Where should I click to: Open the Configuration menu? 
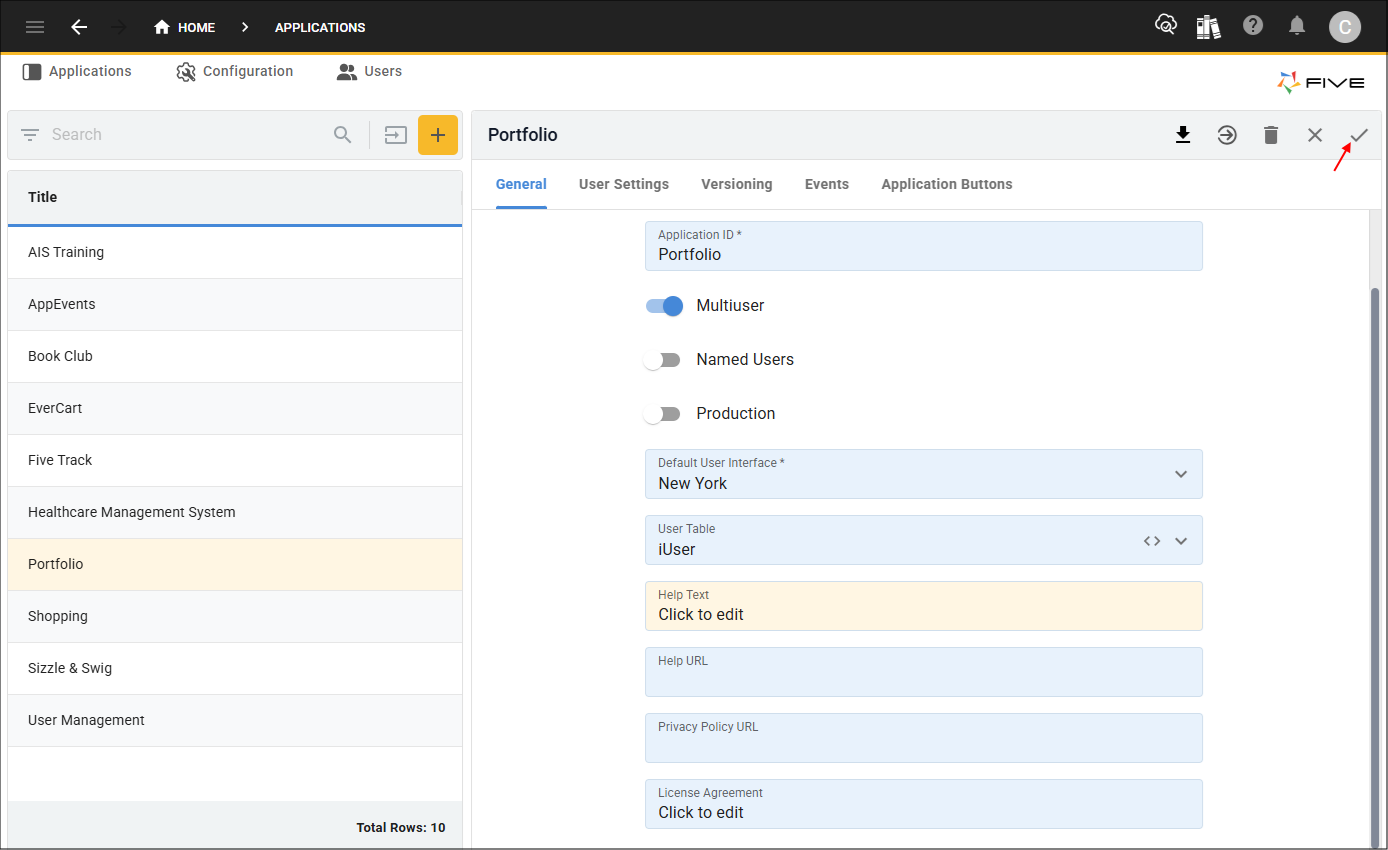click(235, 72)
